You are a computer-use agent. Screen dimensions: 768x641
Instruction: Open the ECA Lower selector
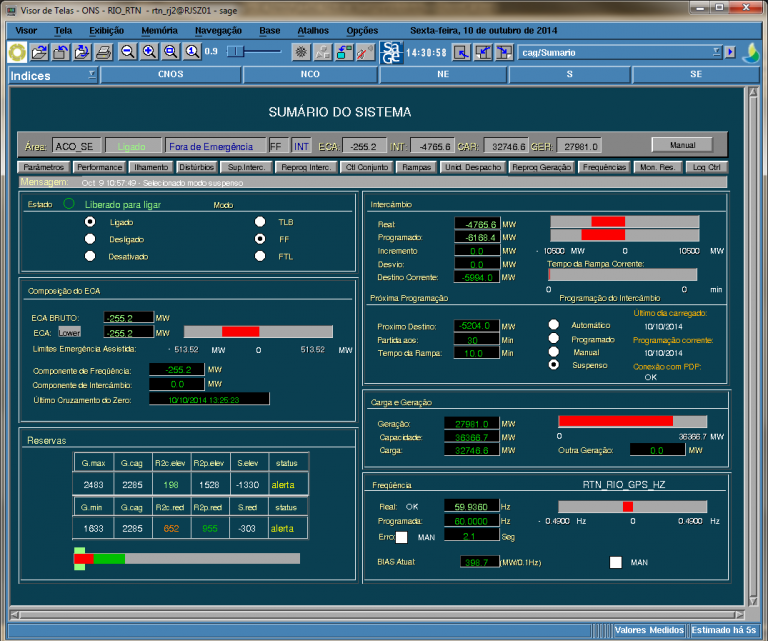click(x=69, y=332)
